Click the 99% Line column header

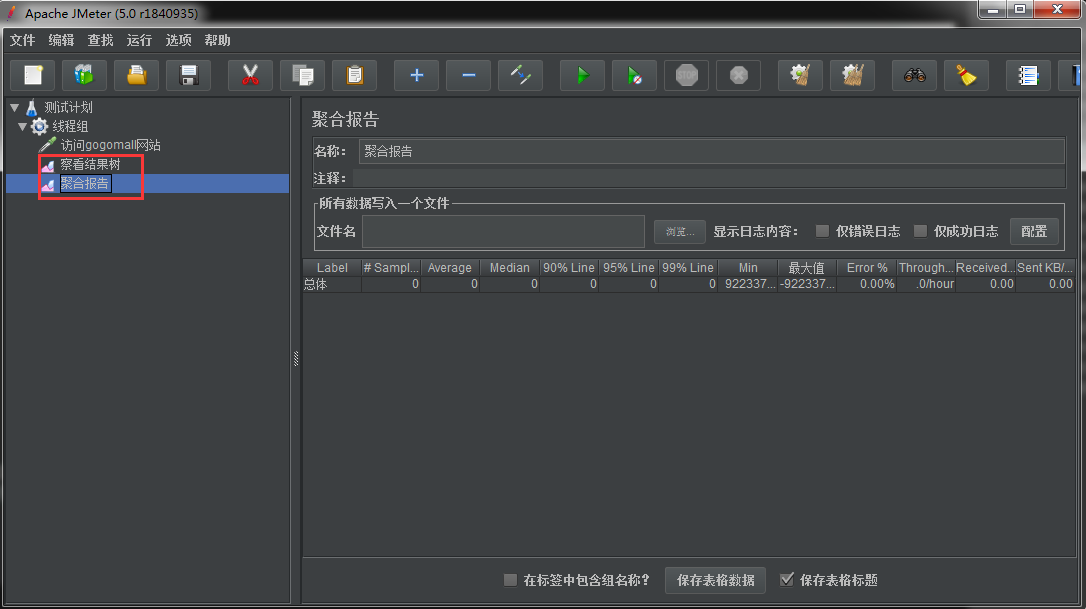click(x=688, y=267)
